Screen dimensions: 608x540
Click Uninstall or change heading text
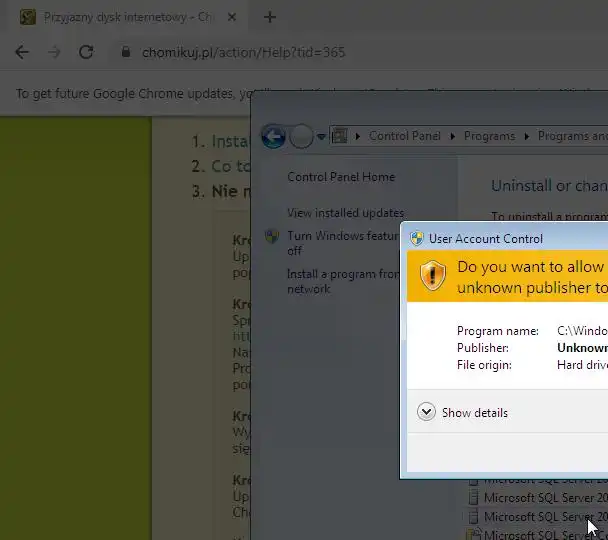tap(549, 186)
